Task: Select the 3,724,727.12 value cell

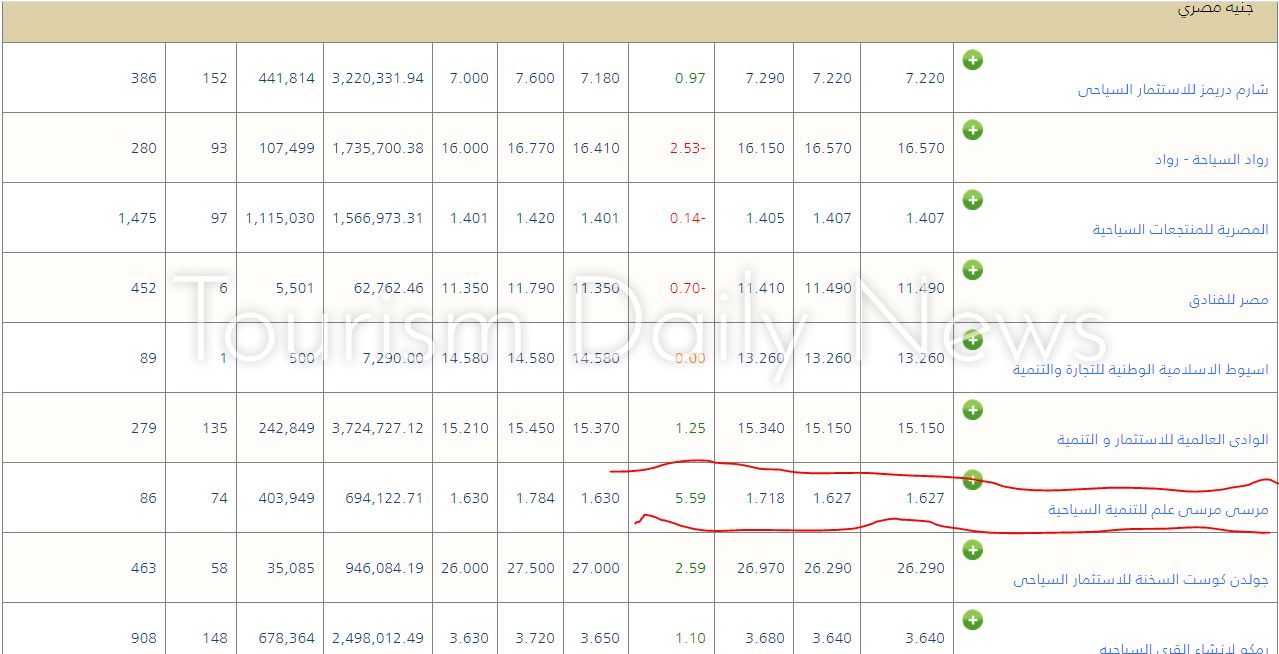Action: click(378, 428)
